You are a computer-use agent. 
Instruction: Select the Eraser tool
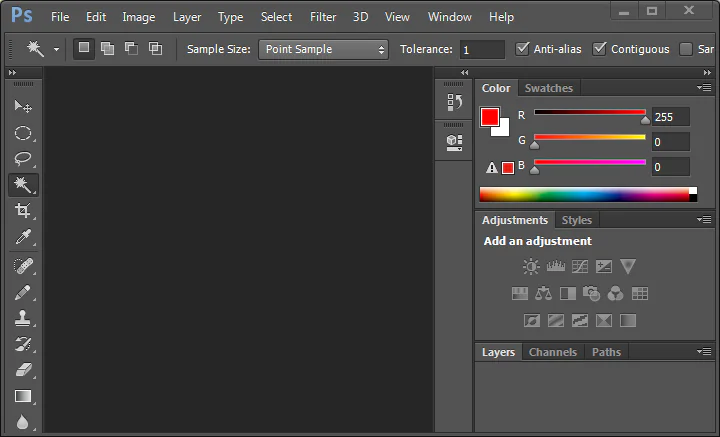coord(23,370)
